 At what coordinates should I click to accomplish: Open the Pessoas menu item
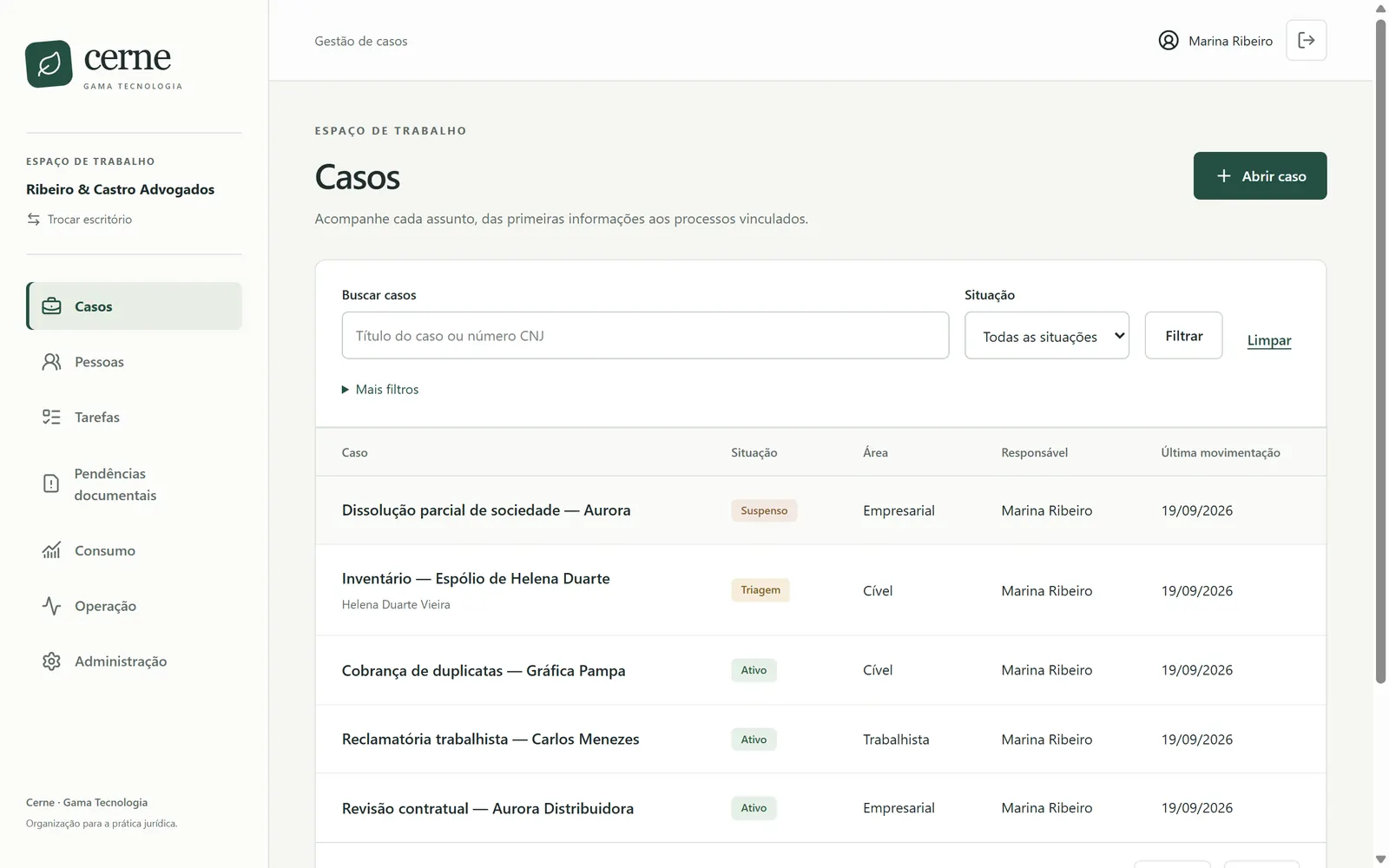[134, 362]
